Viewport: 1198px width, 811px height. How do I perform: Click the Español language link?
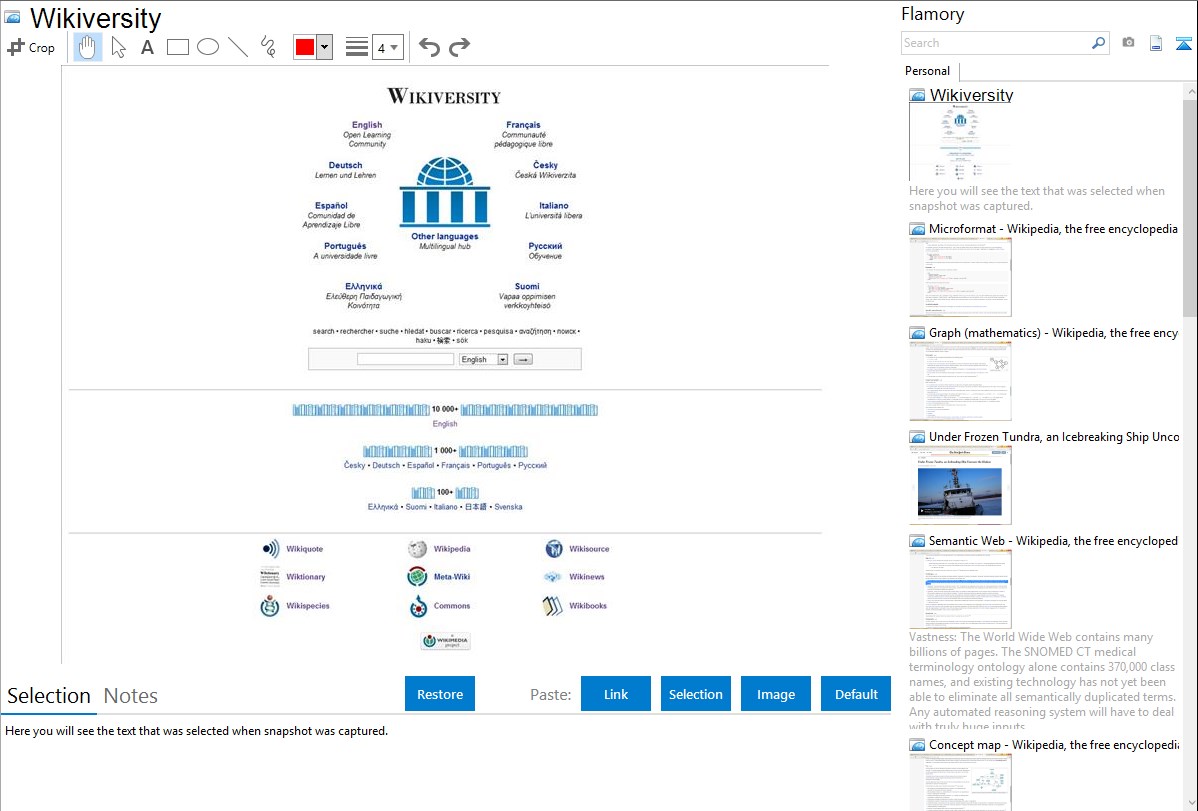[x=332, y=206]
